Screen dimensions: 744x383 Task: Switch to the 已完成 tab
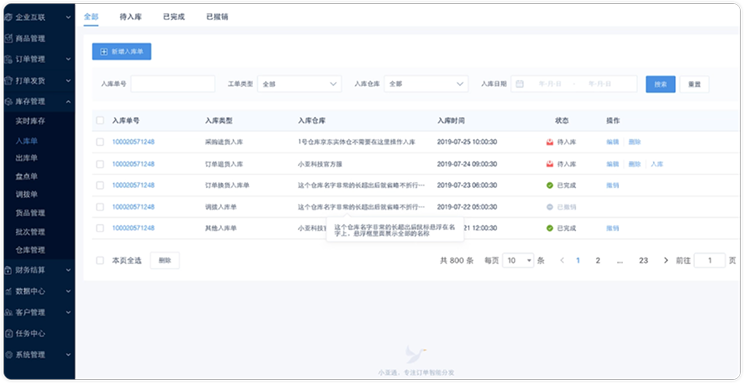174,17
